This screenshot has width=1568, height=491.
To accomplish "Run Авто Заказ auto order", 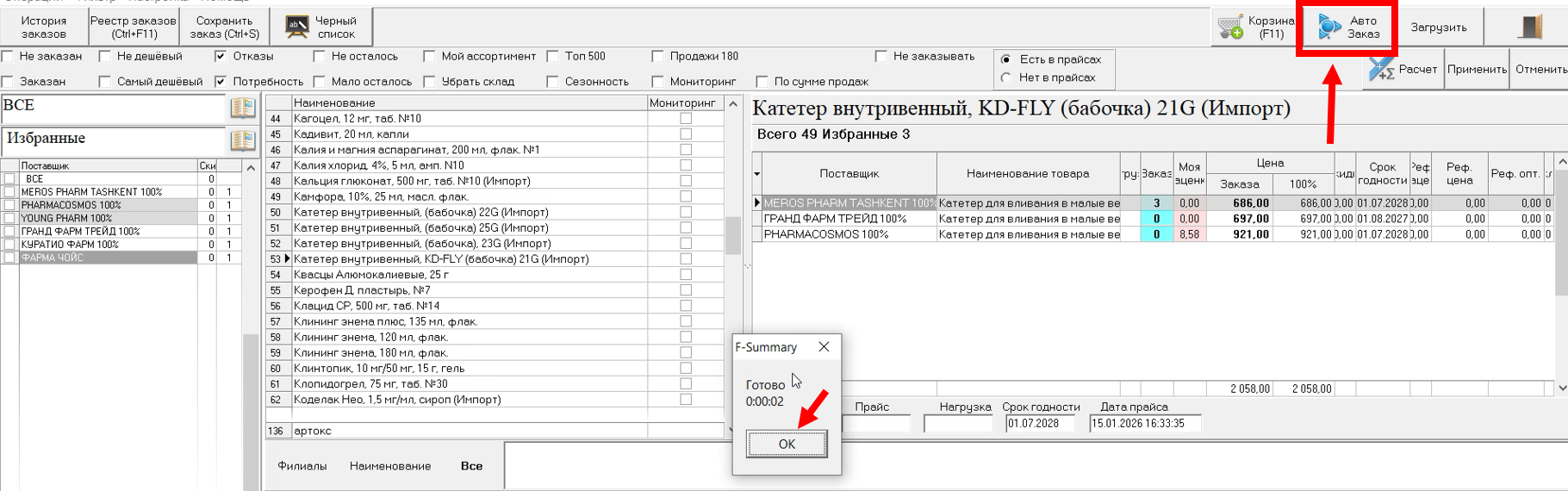I will (1348, 27).
